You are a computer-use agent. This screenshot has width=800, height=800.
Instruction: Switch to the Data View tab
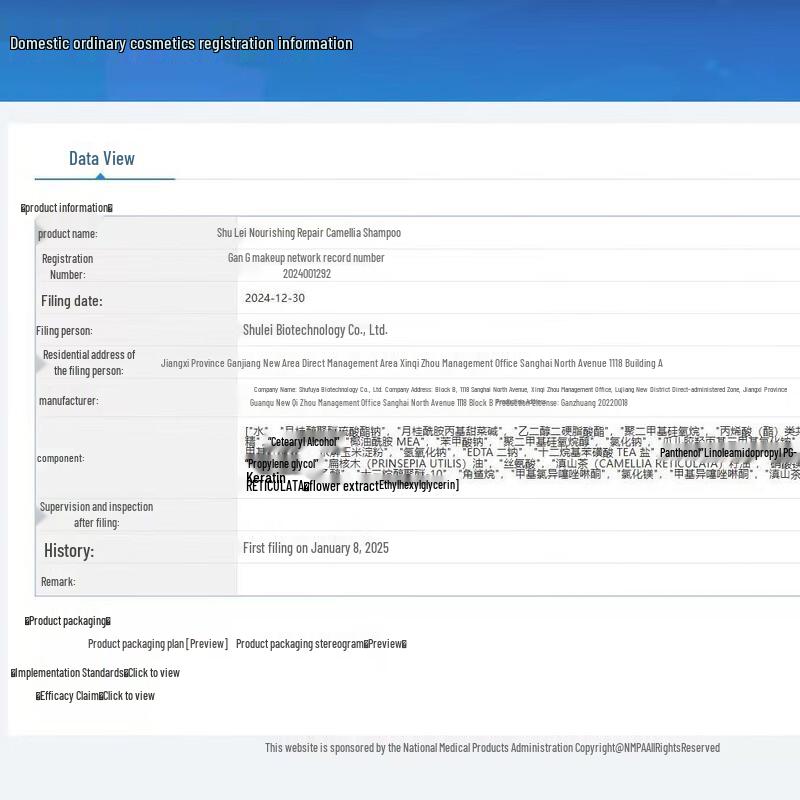(102, 159)
